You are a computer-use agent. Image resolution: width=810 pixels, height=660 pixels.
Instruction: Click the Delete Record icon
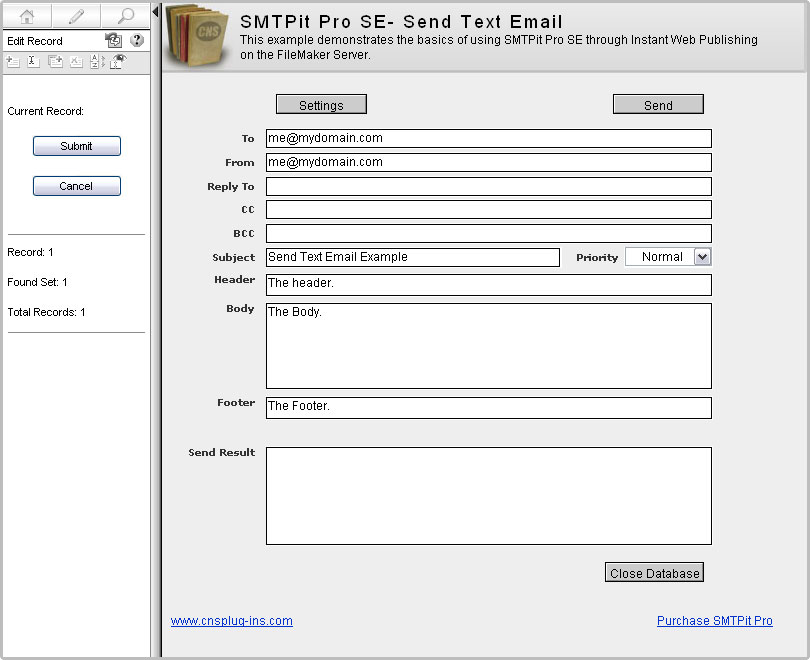coord(76,62)
